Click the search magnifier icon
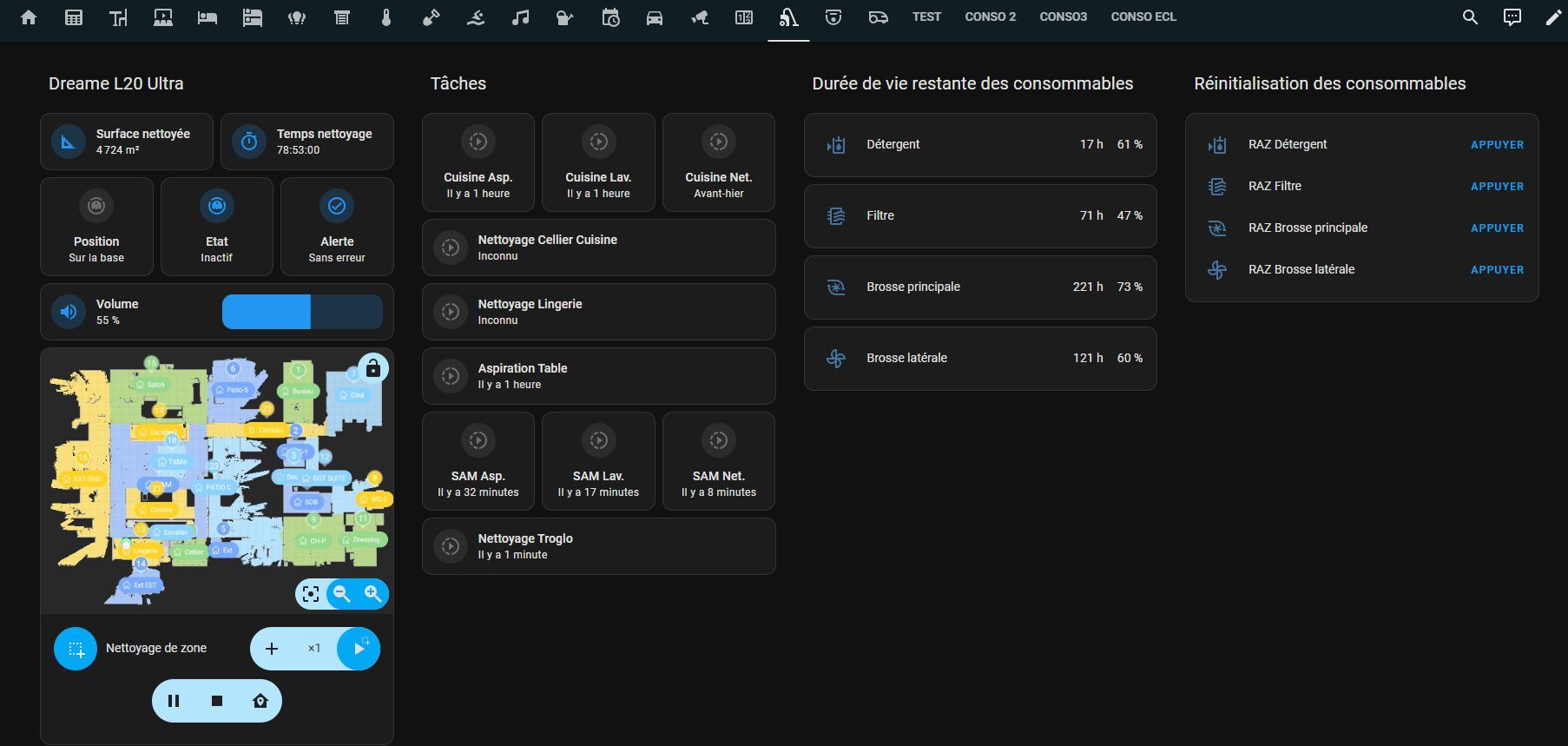1568x746 pixels. [1470, 17]
